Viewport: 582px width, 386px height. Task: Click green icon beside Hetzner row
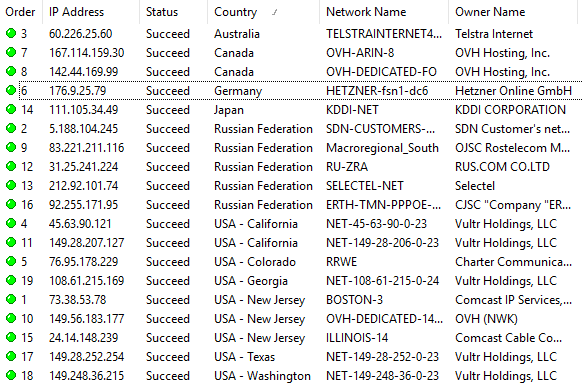click(x=11, y=90)
